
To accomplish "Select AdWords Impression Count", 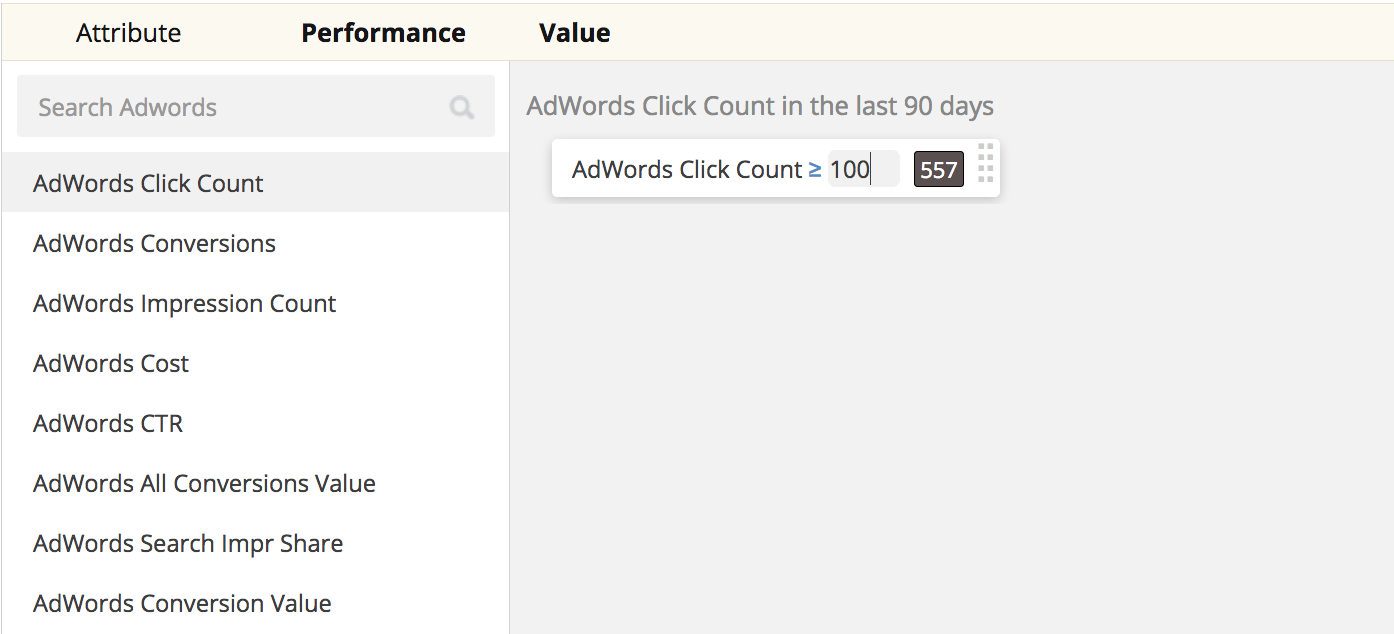I will pos(184,303).
